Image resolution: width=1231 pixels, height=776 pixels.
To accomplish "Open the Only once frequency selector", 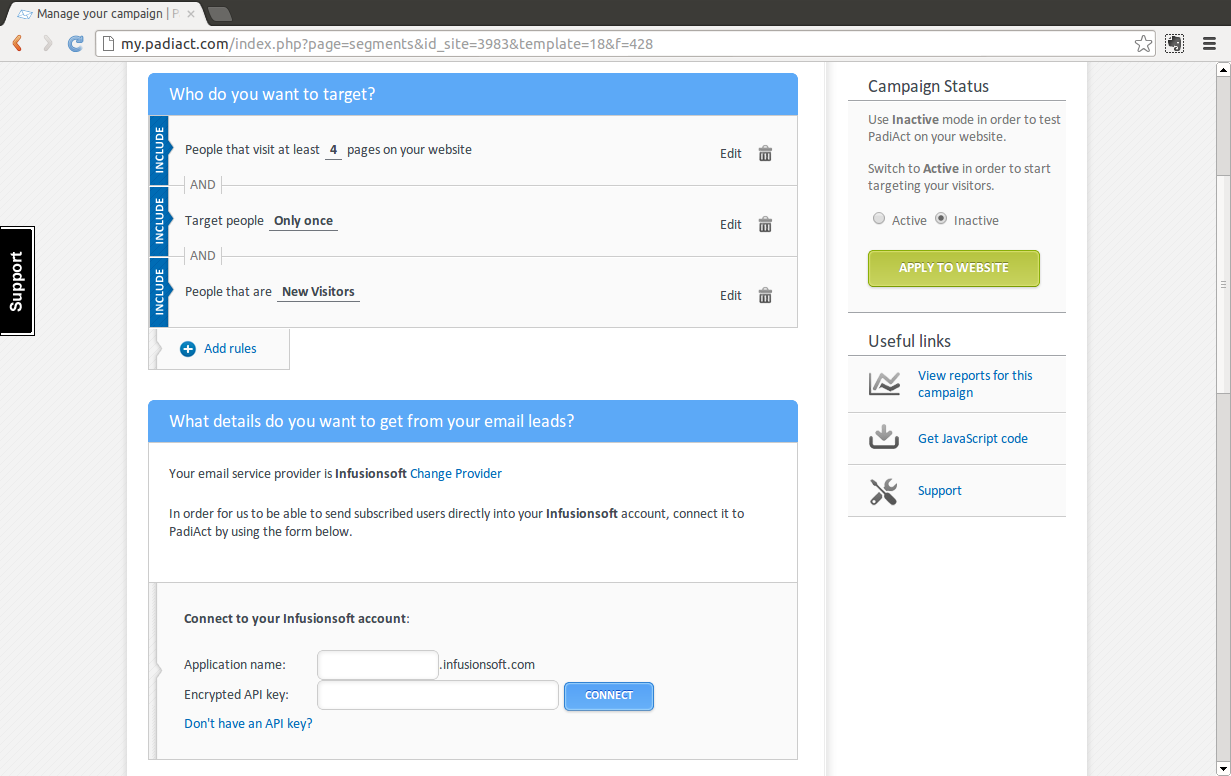I will (x=303, y=221).
